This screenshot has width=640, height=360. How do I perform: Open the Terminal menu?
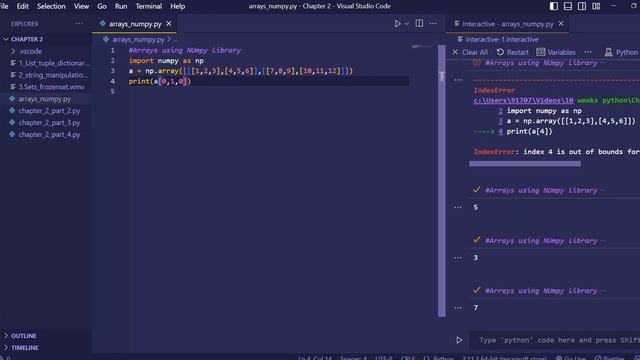tap(149, 6)
